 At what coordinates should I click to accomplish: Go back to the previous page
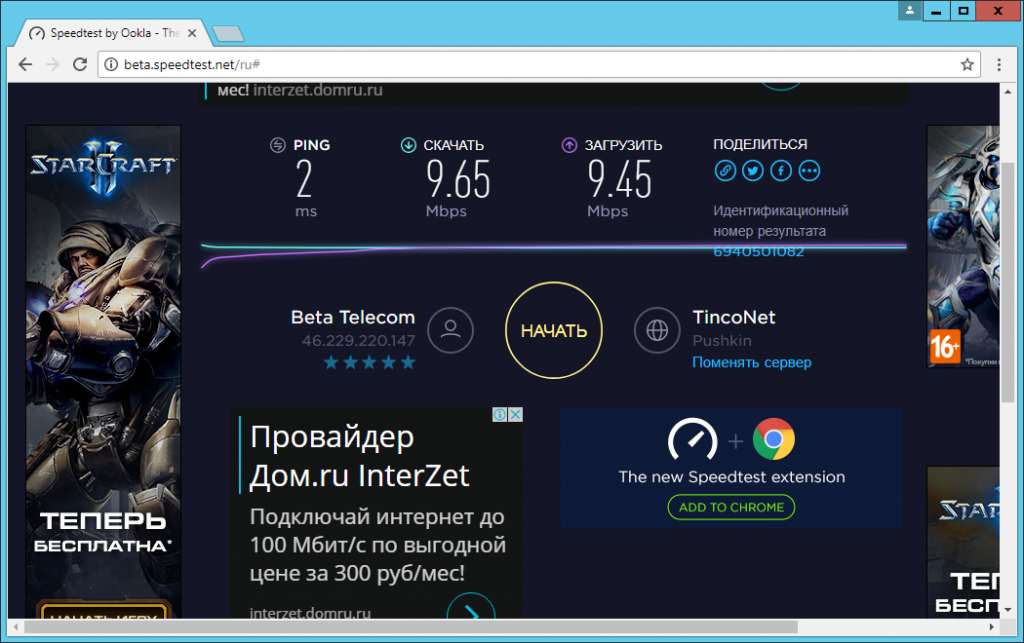coord(25,64)
